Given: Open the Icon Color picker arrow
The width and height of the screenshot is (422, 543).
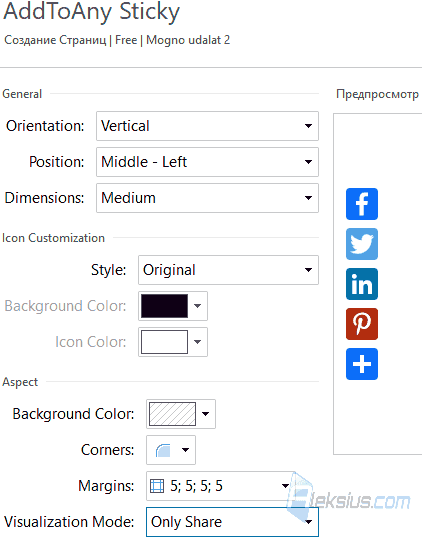Looking at the screenshot, I should pyautogui.click(x=197, y=342).
